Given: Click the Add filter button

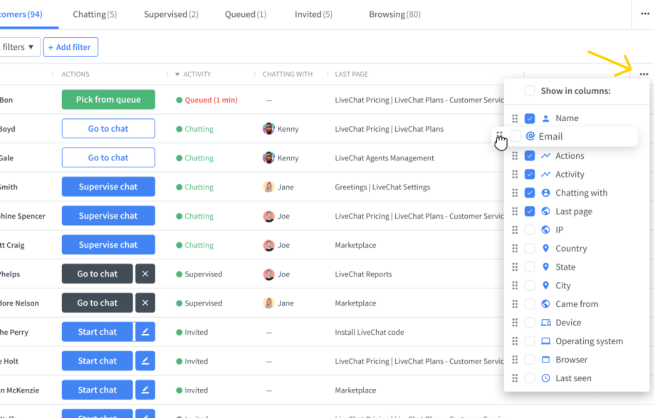Looking at the screenshot, I should tap(70, 47).
